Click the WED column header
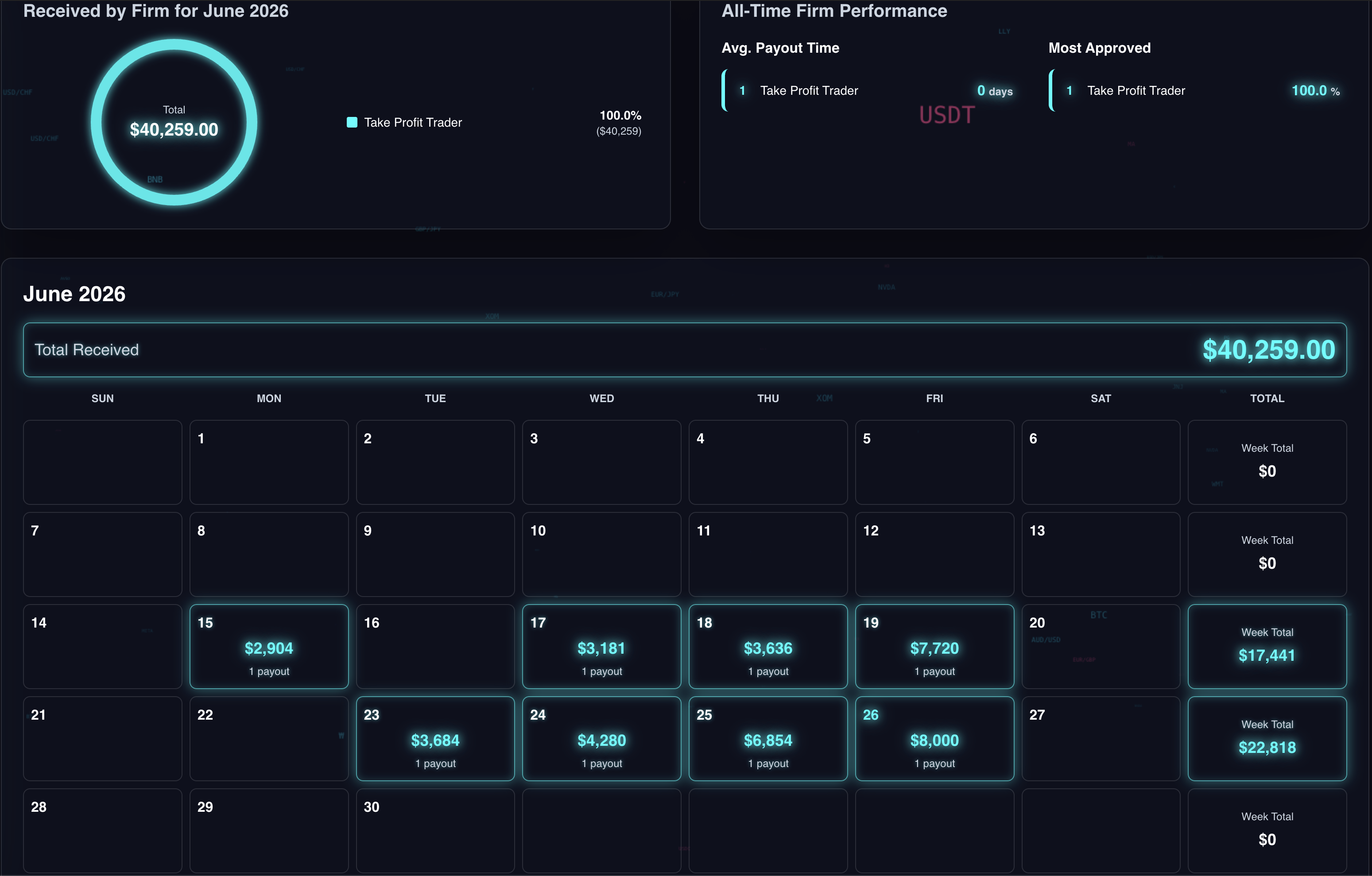This screenshot has height=876, width=1372. [x=602, y=399]
